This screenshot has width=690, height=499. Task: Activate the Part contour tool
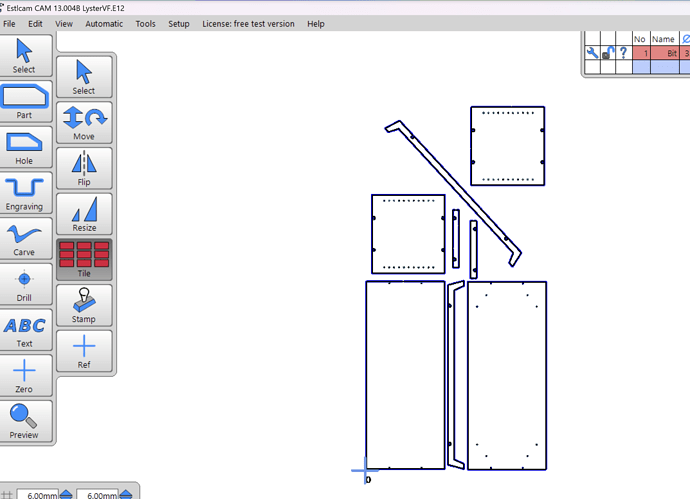point(24,101)
